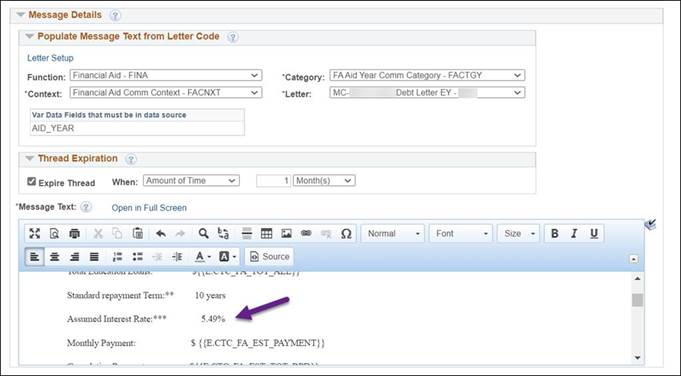This screenshot has height=376, width=681.
Task: Click 'Monthly Payment:' label in message
Action: click(101, 343)
